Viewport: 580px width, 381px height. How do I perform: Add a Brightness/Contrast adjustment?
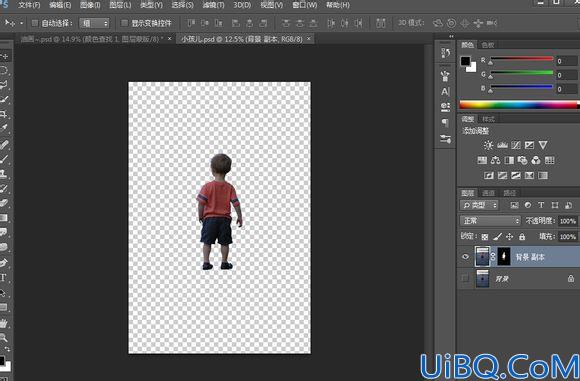(x=488, y=145)
